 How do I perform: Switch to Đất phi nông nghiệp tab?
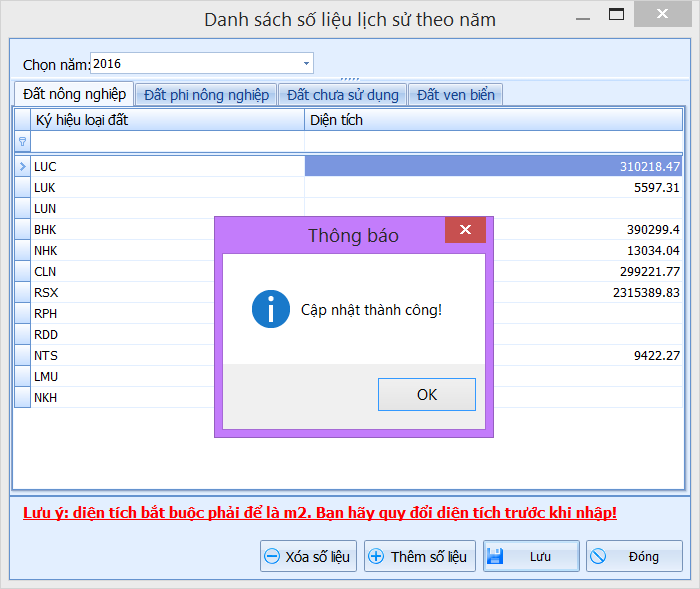(206, 95)
